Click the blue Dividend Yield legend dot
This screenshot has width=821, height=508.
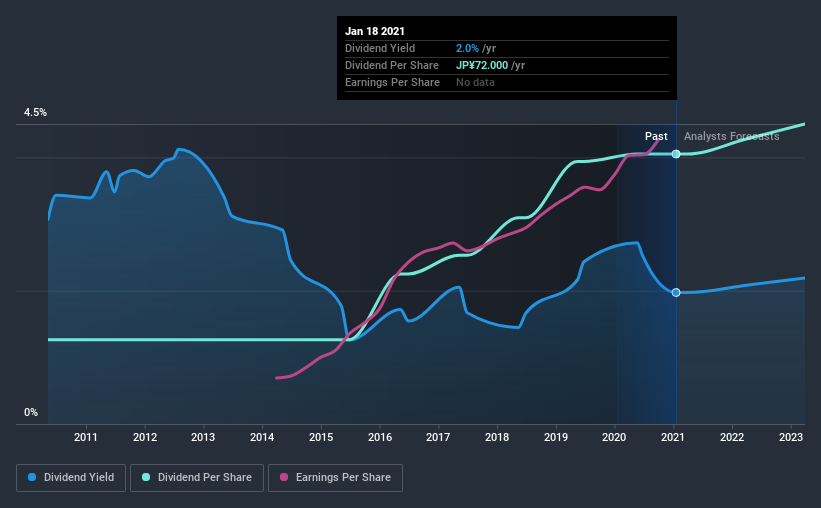(x=32, y=477)
